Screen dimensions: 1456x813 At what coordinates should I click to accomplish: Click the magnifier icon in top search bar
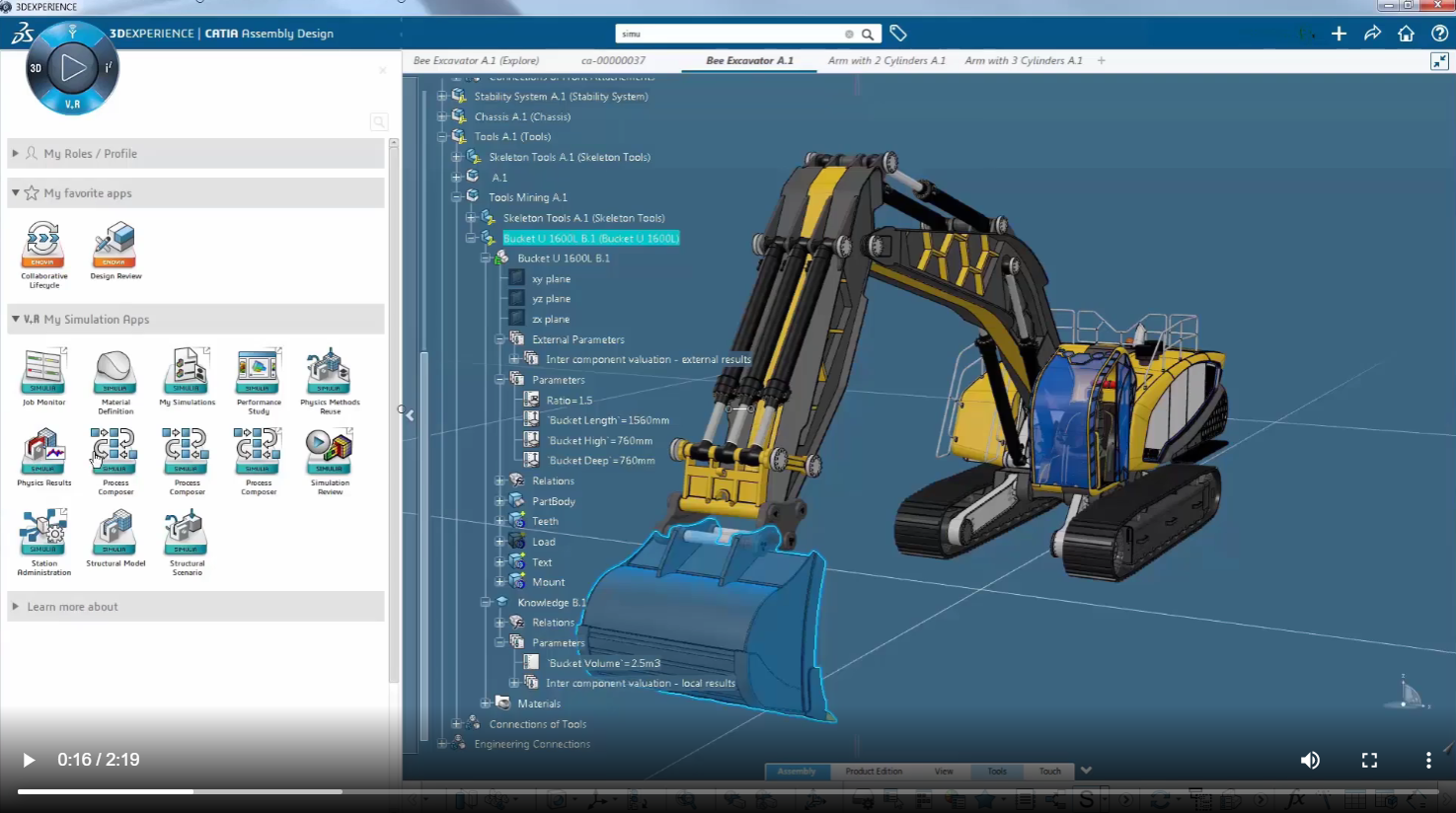pyautogui.click(x=868, y=34)
